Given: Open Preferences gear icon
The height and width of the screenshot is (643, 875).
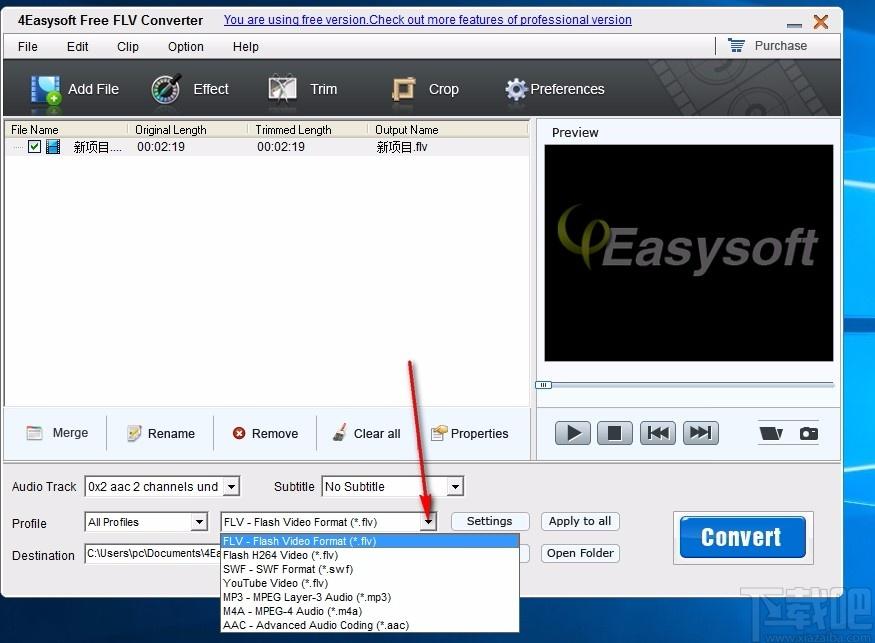Looking at the screenshot, I should point(516,89).
